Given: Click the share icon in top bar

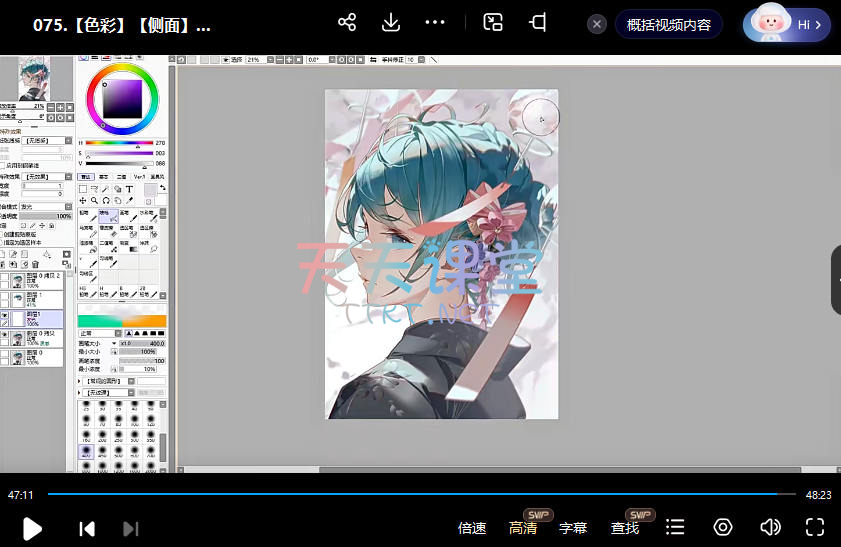Looking at the screenshot, I should [x=347, y=23].
